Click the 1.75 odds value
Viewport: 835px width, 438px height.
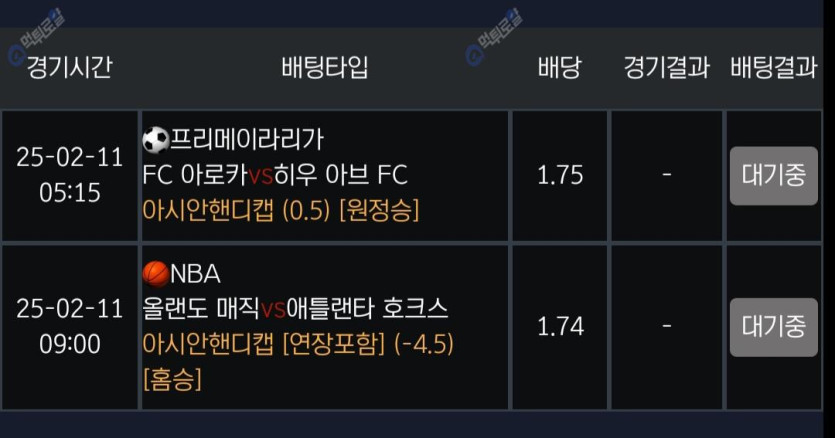[x=559, y=175]
